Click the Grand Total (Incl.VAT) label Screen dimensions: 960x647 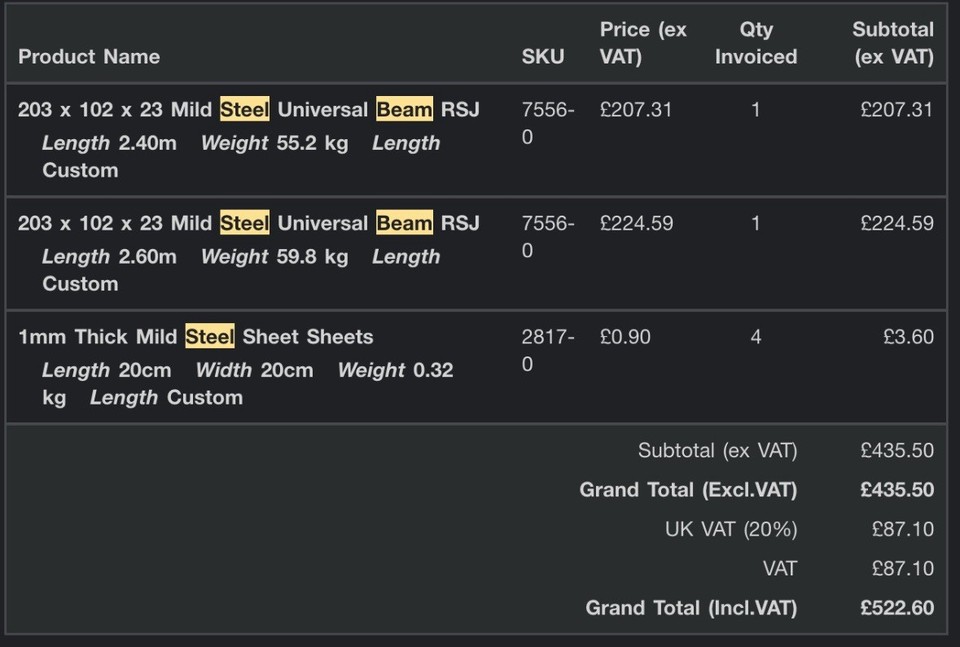pyautogui.click(x=691, y=608)
